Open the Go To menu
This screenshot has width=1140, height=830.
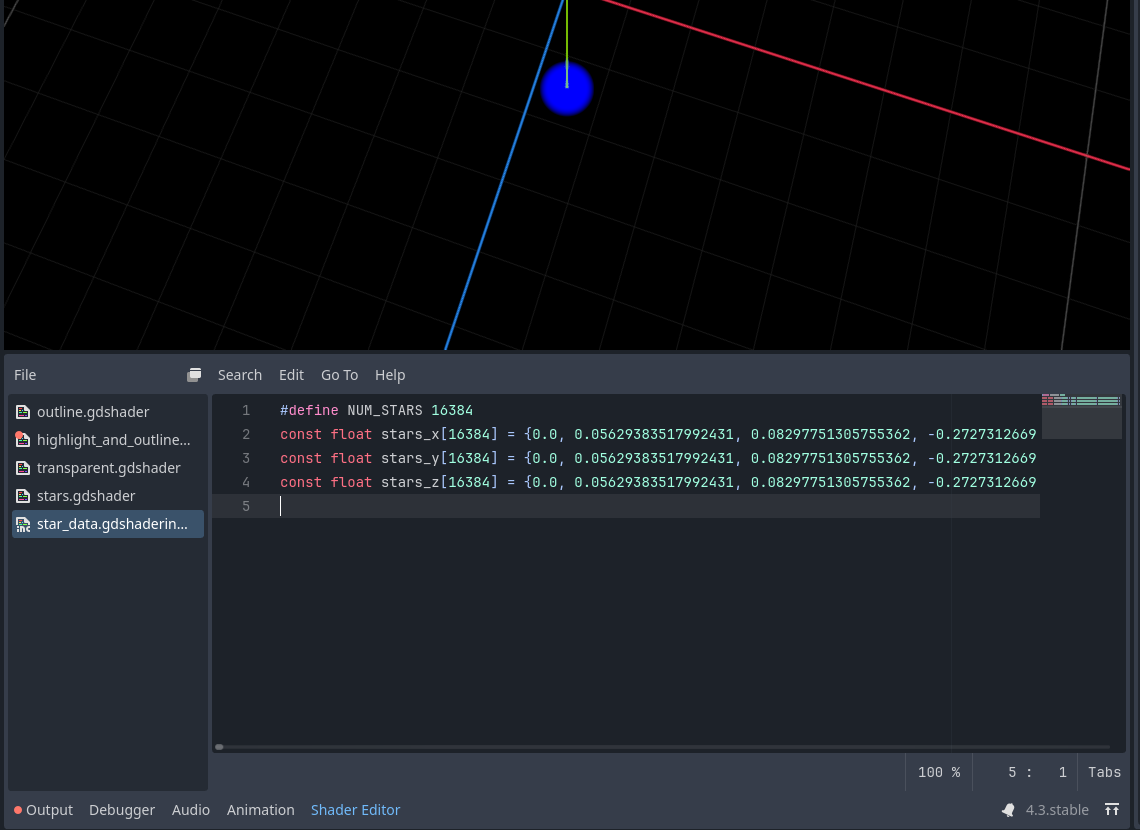(x=339, y=375)
